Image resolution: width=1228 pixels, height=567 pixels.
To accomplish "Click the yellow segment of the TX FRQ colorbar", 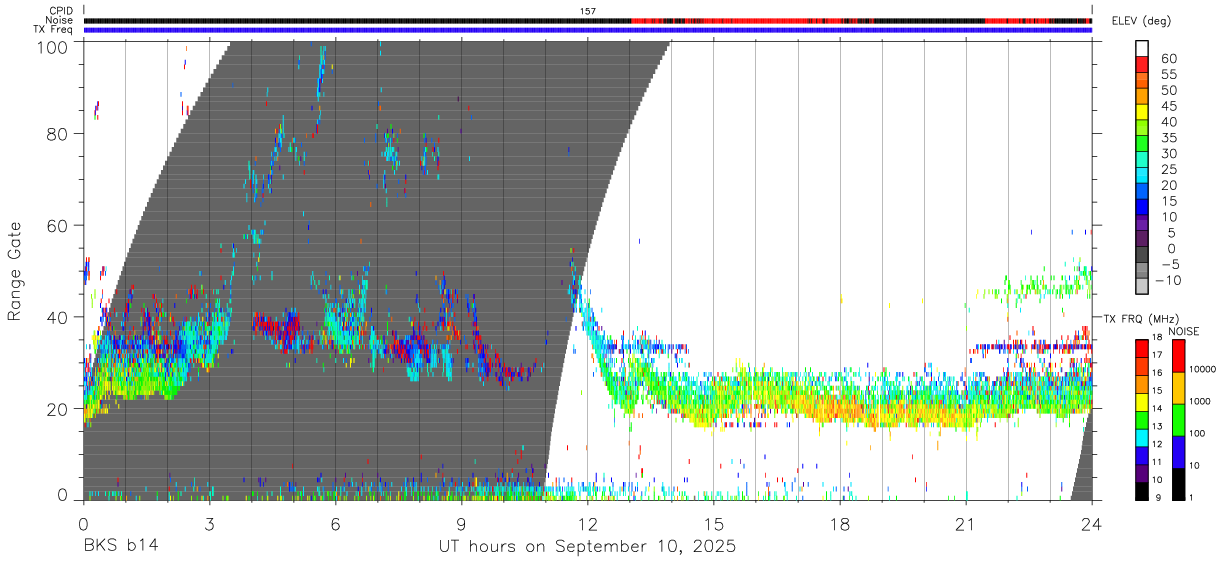I will tap(1142, 402).
